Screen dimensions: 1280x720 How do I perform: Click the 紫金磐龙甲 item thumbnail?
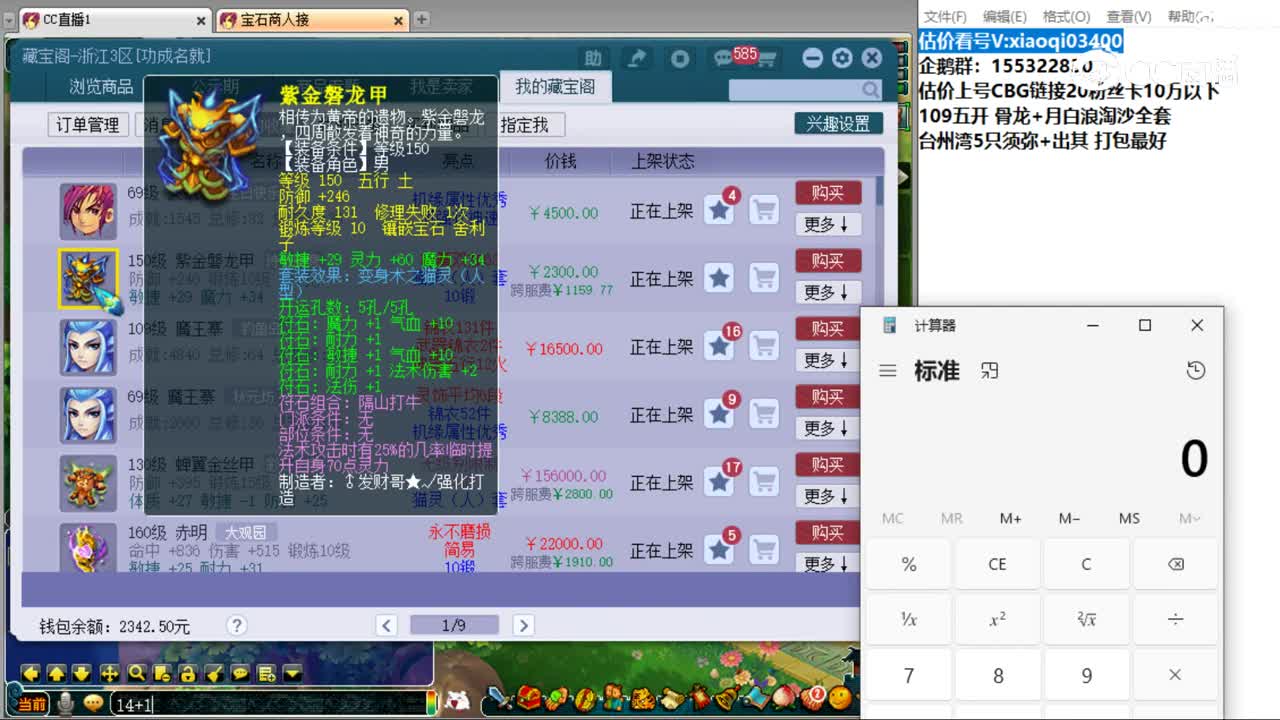[x=89, y=279]
